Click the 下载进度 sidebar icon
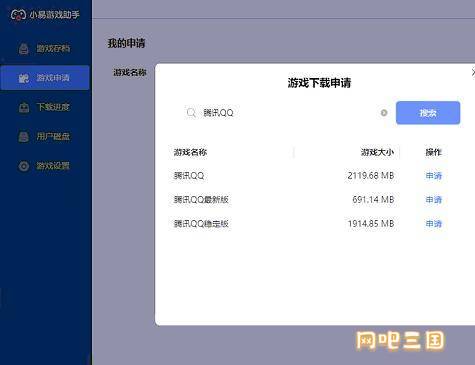 (24, 107)
